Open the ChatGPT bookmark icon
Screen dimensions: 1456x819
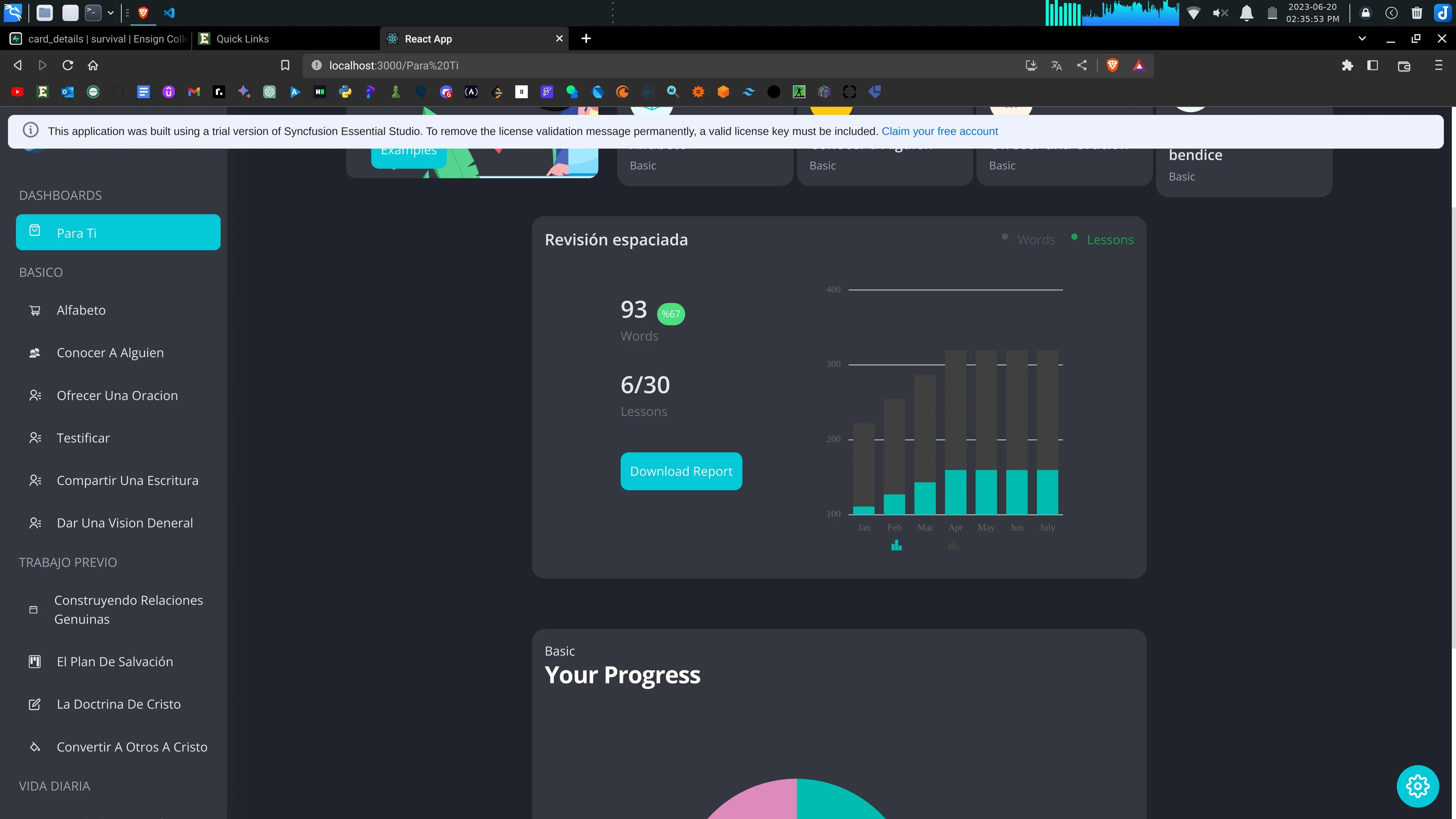pos(270,91)
